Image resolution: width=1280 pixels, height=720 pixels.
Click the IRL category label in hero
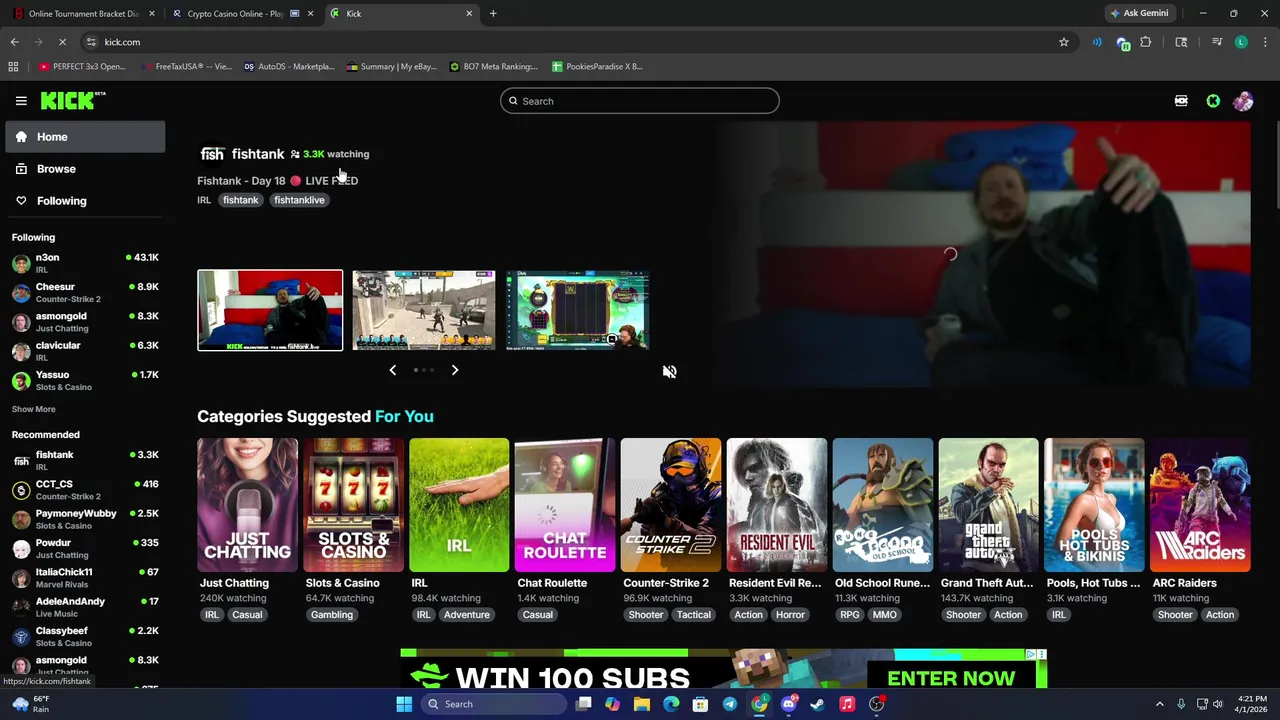204,200
